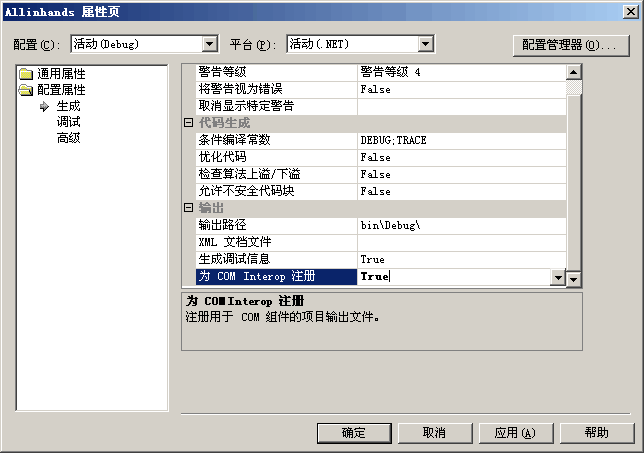The height and width of the screenshot is (453, 644).
Task: Close the Allinhands 属性页 dialog
Action: pyautogui.click(x=630, y=11)
